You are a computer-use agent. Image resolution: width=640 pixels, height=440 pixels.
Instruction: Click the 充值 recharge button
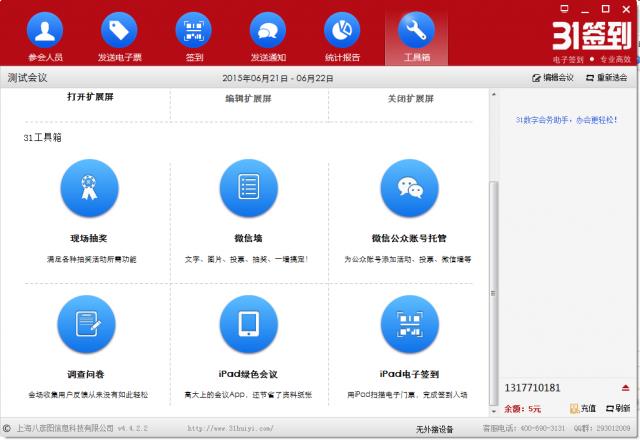583,408
